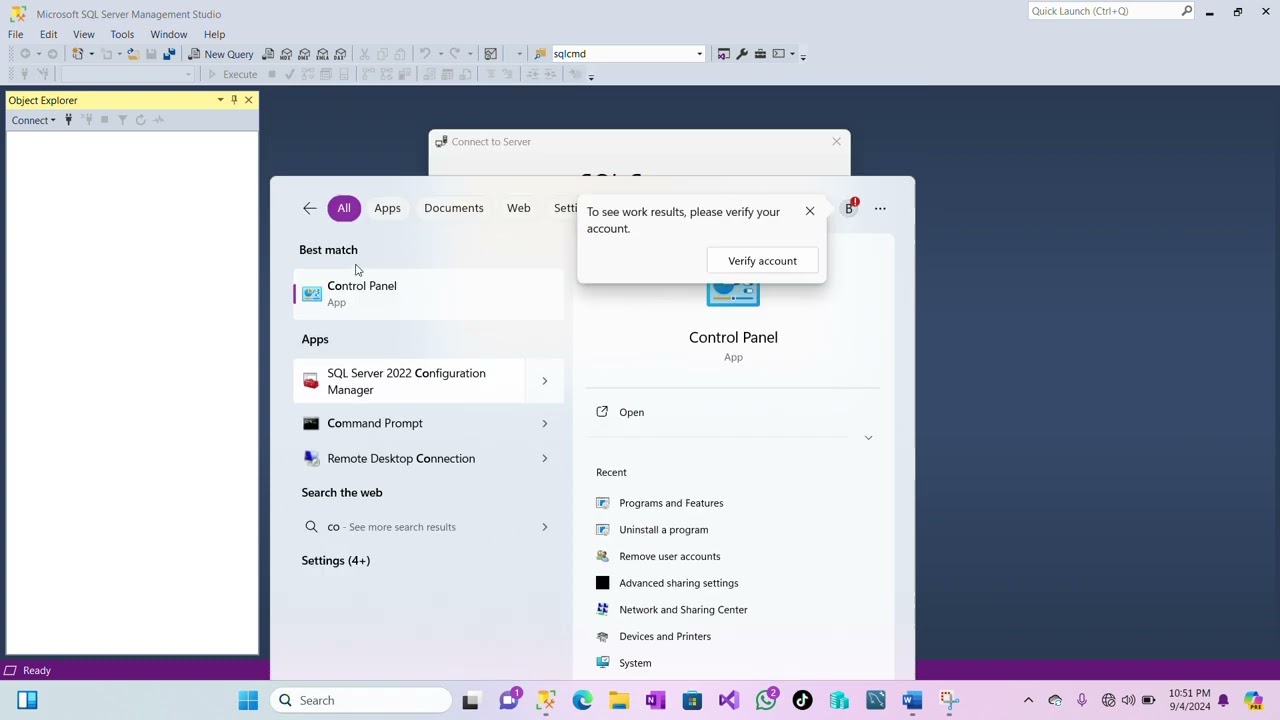Click the Find in Files icon beside sqlcmd
The image size is (1280, 720).
(x=540, y=54)
